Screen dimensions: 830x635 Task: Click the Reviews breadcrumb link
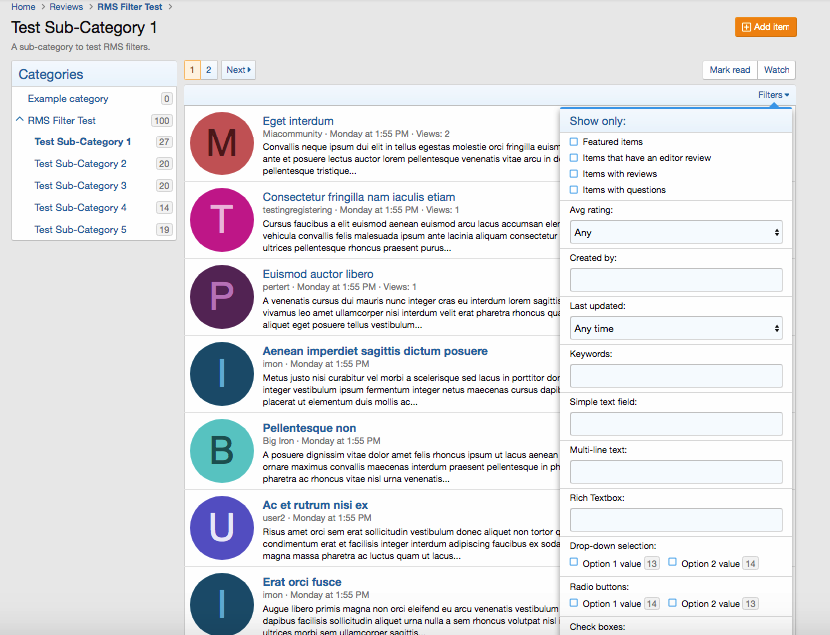coord(66,7)
